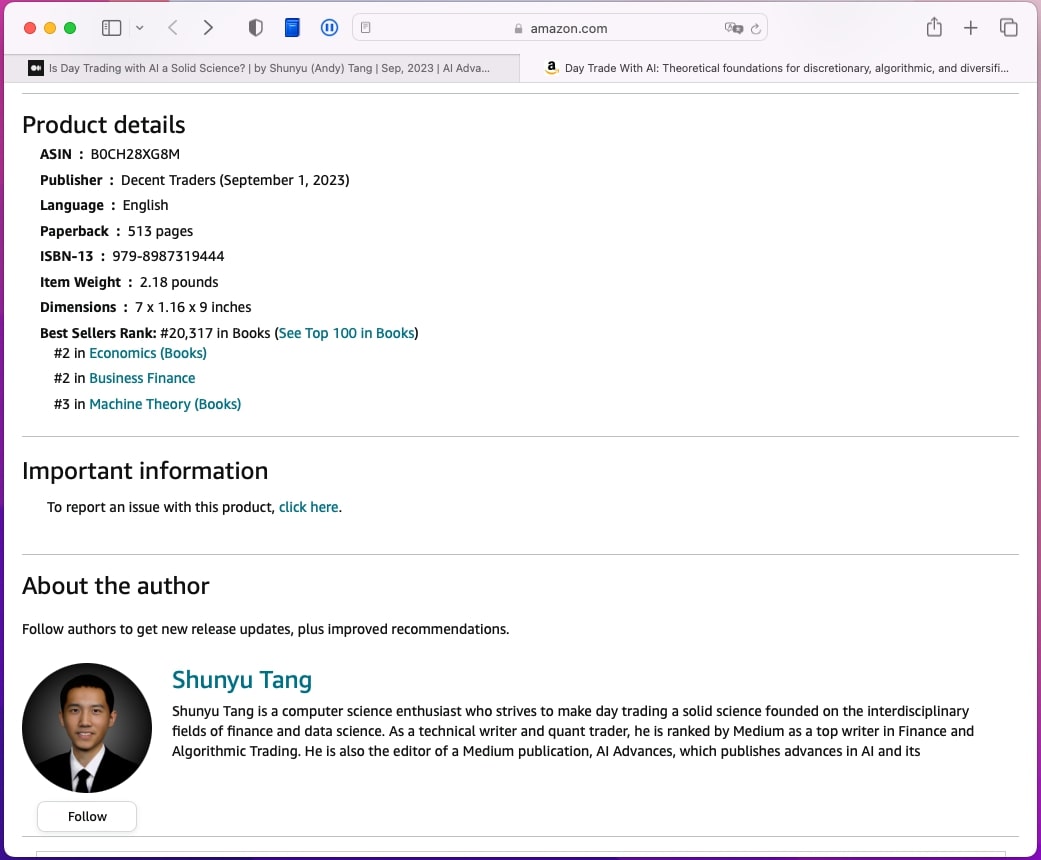Open the Economics (Books) category link
This screenshot has height=860, width=1041.
pos(148,353)
